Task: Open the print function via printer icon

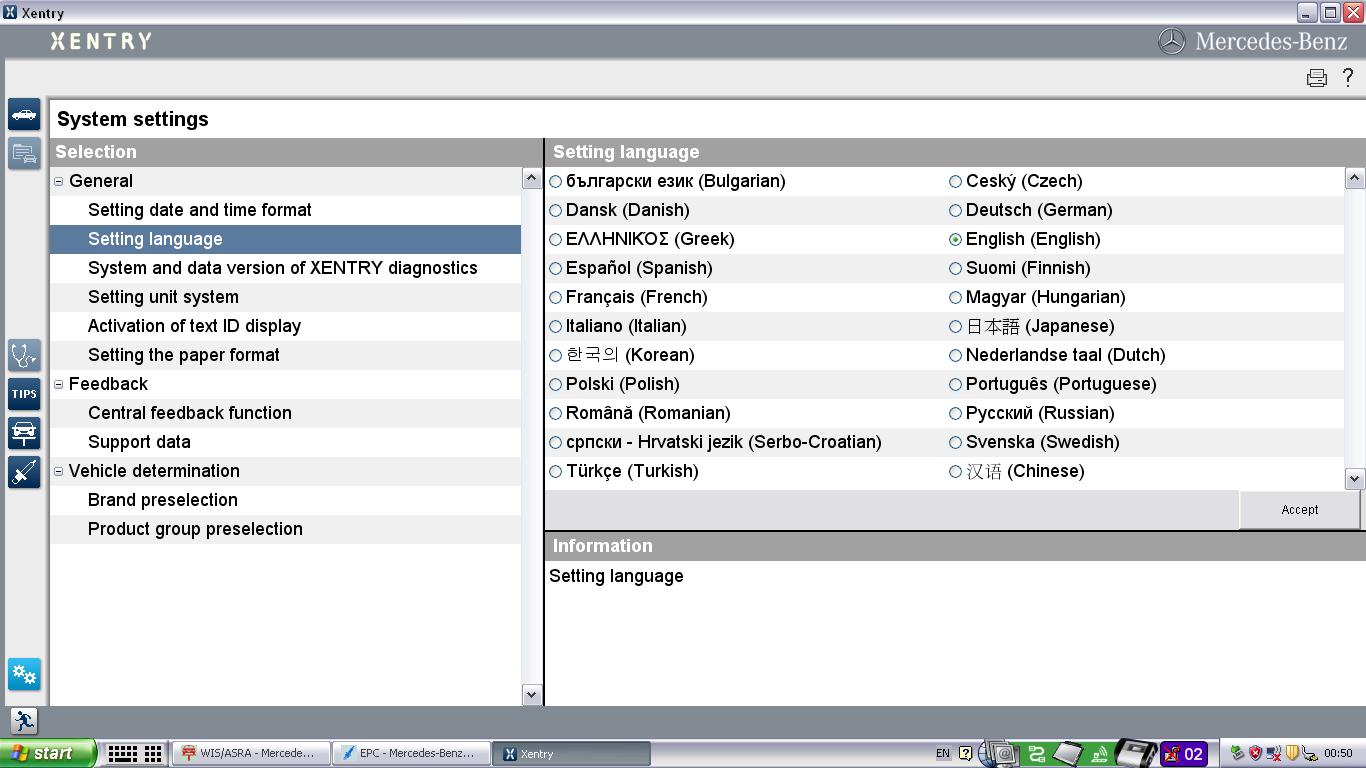Action: tap(1316, 77)
